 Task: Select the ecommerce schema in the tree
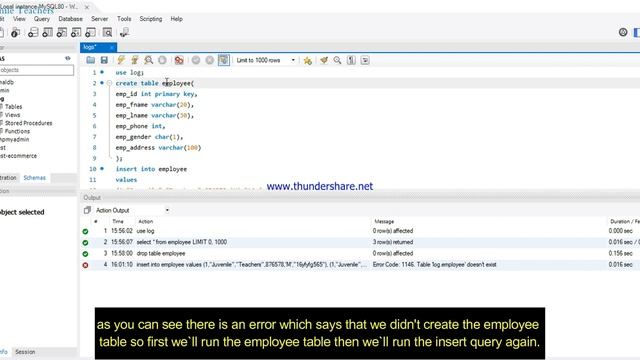coord(18,156)
